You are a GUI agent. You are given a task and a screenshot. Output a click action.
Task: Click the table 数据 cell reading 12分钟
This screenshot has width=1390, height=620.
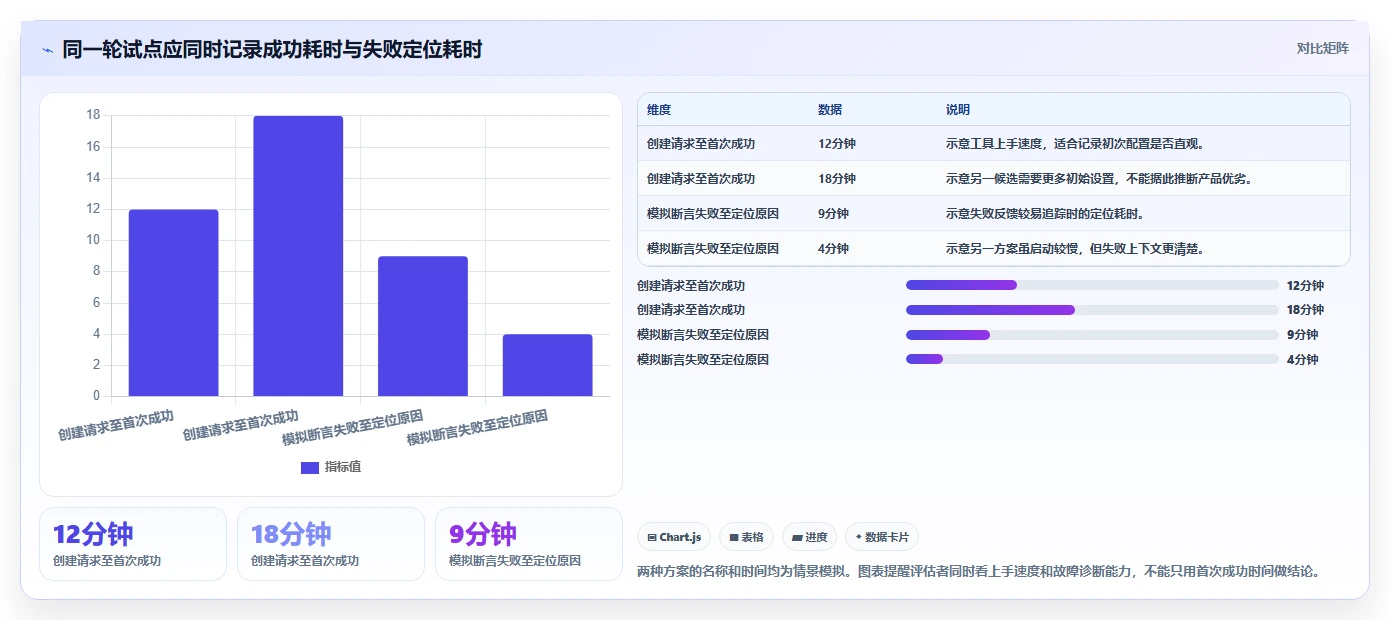coord(837,144)
